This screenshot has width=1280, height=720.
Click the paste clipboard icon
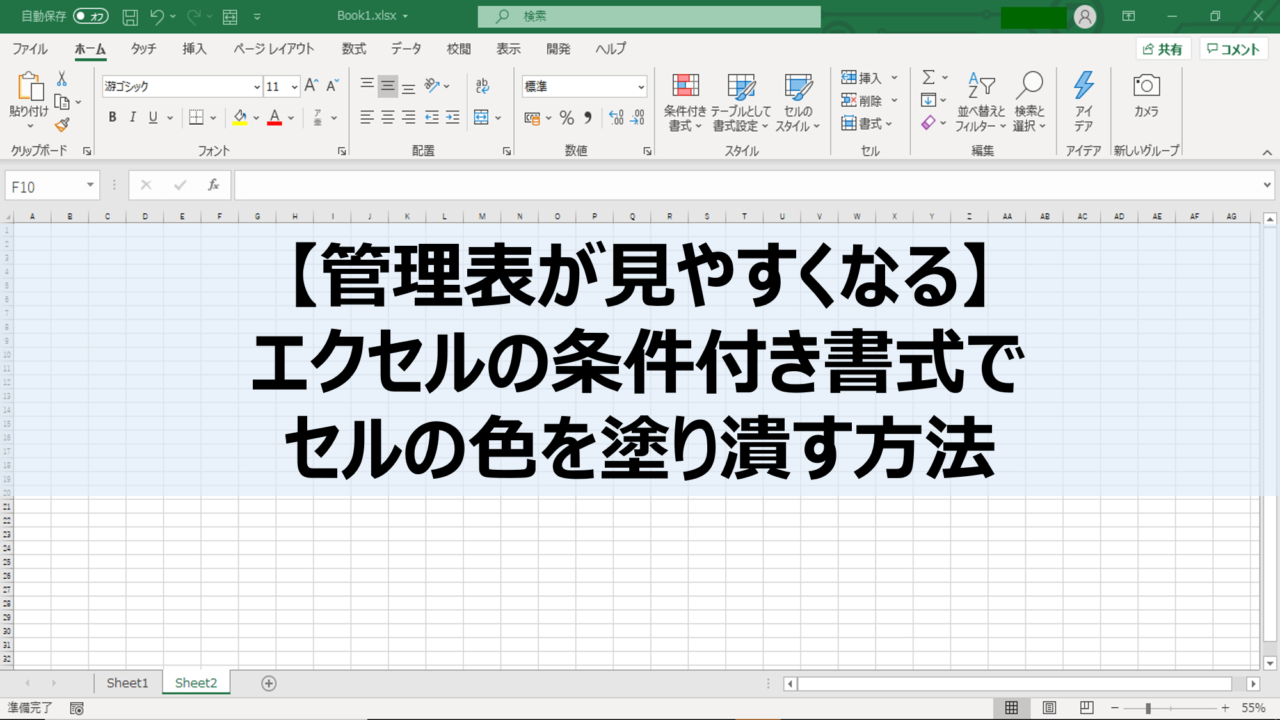point(30,88)
